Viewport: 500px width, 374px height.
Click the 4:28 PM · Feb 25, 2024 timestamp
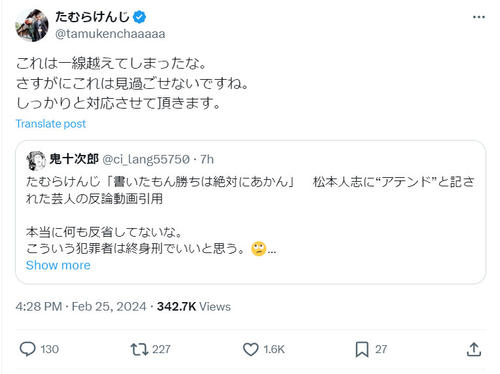click(x=81, y=306)
